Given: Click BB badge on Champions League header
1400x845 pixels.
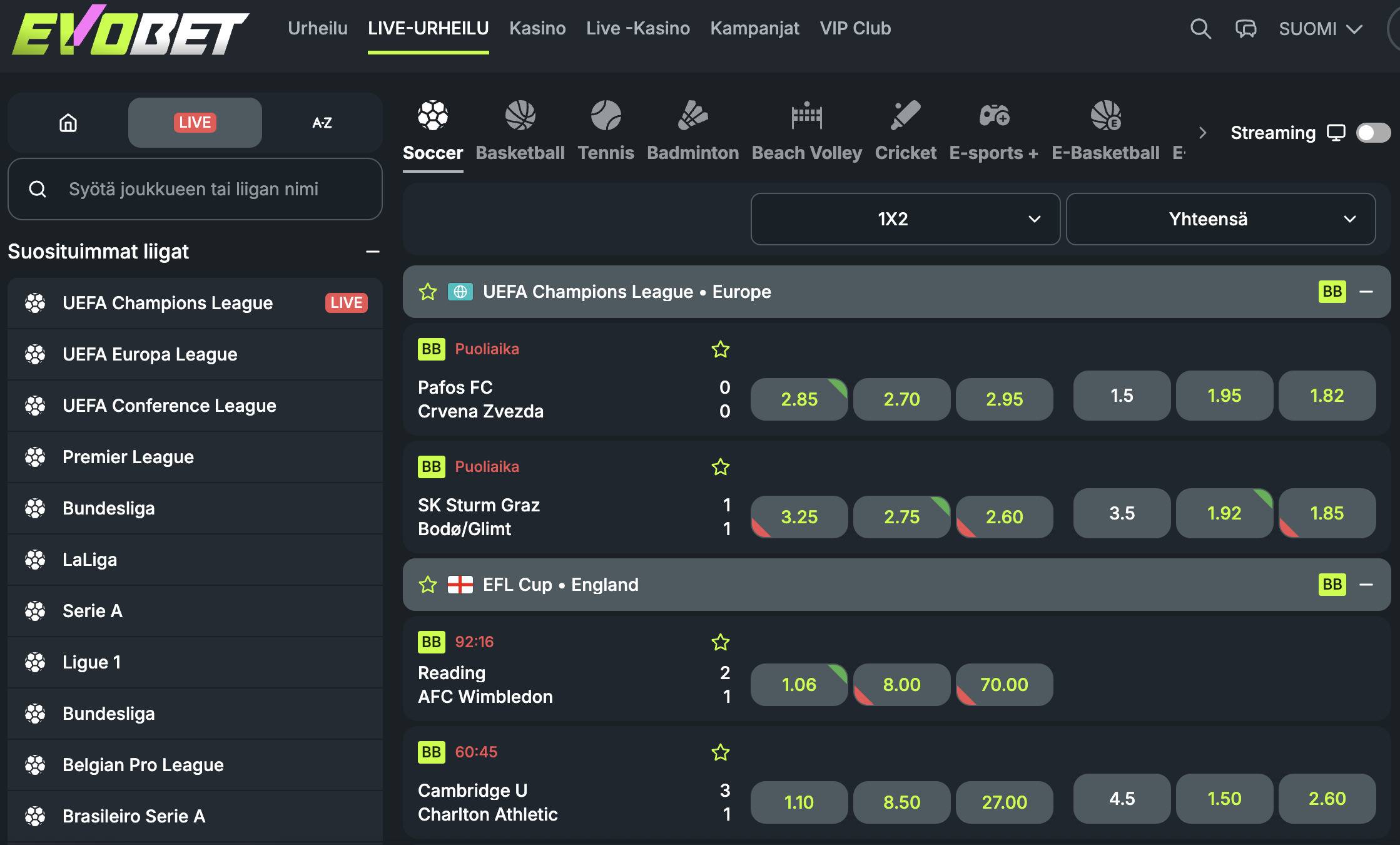Looking at the screenshot, I should click(1332, 292).
